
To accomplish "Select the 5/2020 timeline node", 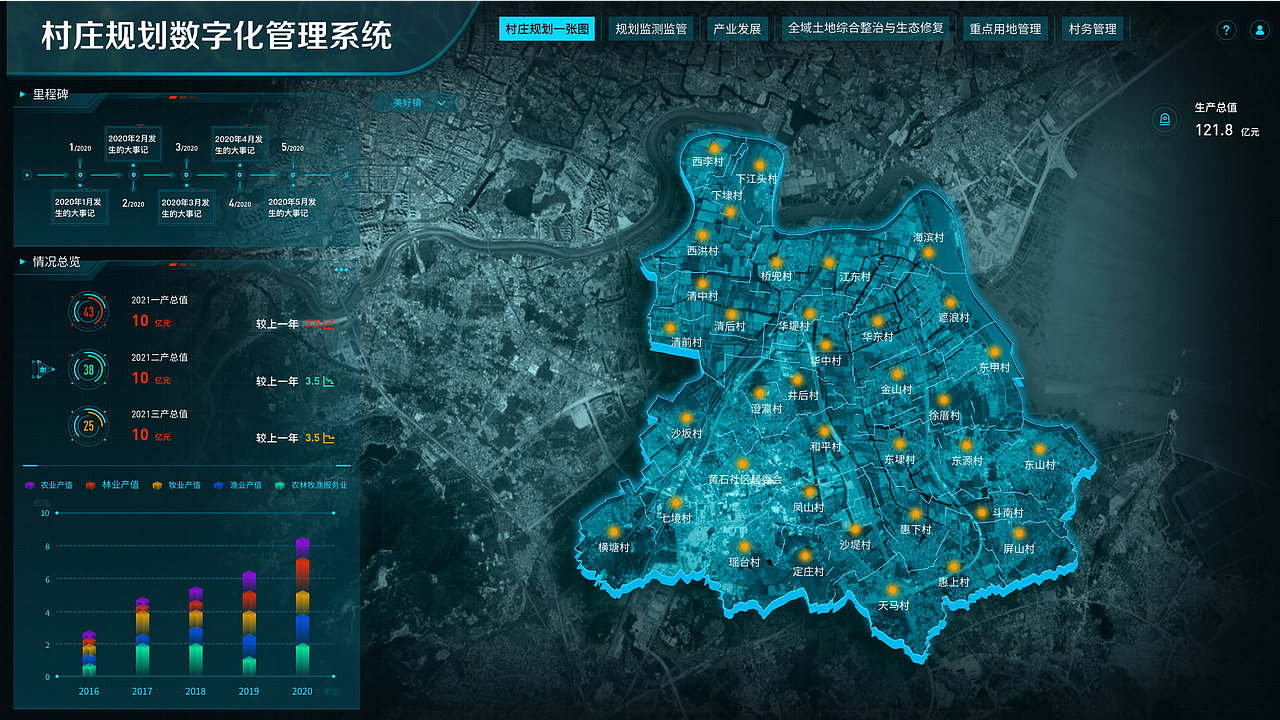I will [x=292, y=175].
